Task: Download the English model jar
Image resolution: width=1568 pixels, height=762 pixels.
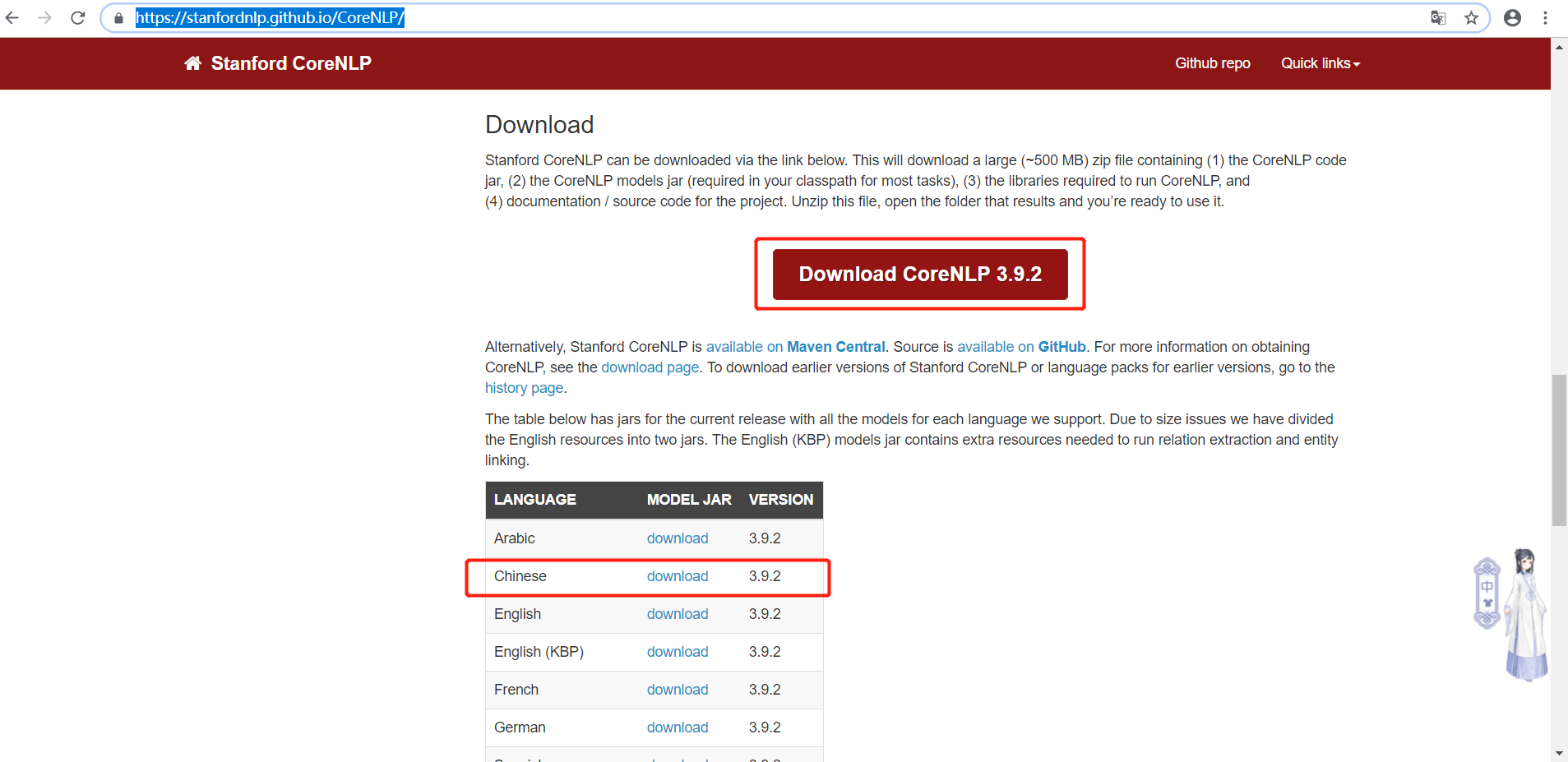Action: click(x=678, y=614)
